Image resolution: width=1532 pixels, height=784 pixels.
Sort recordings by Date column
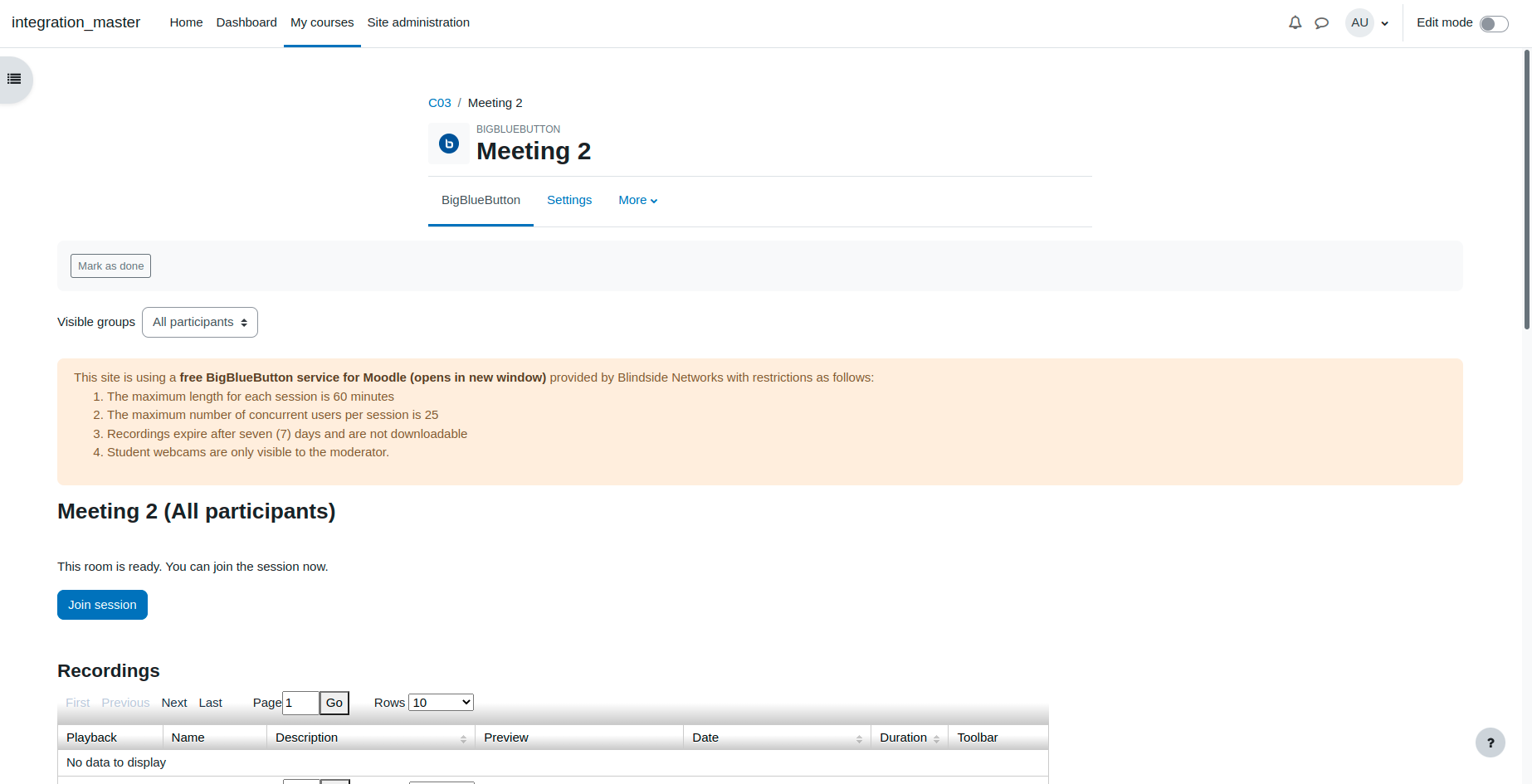coord(777,738)
